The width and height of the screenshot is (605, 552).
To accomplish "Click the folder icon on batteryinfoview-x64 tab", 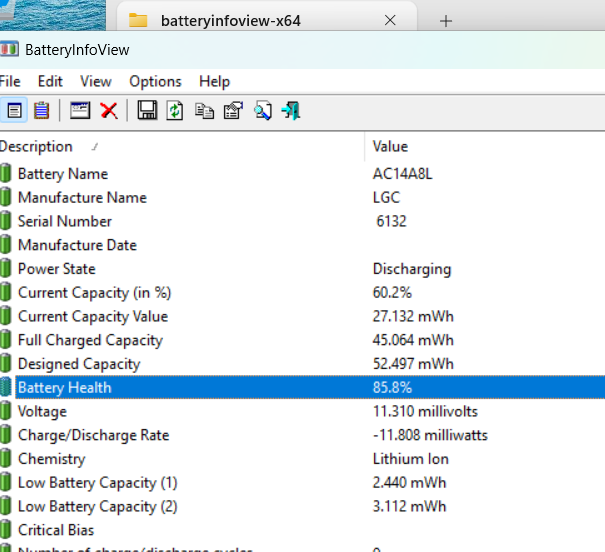I will [138, 20].
